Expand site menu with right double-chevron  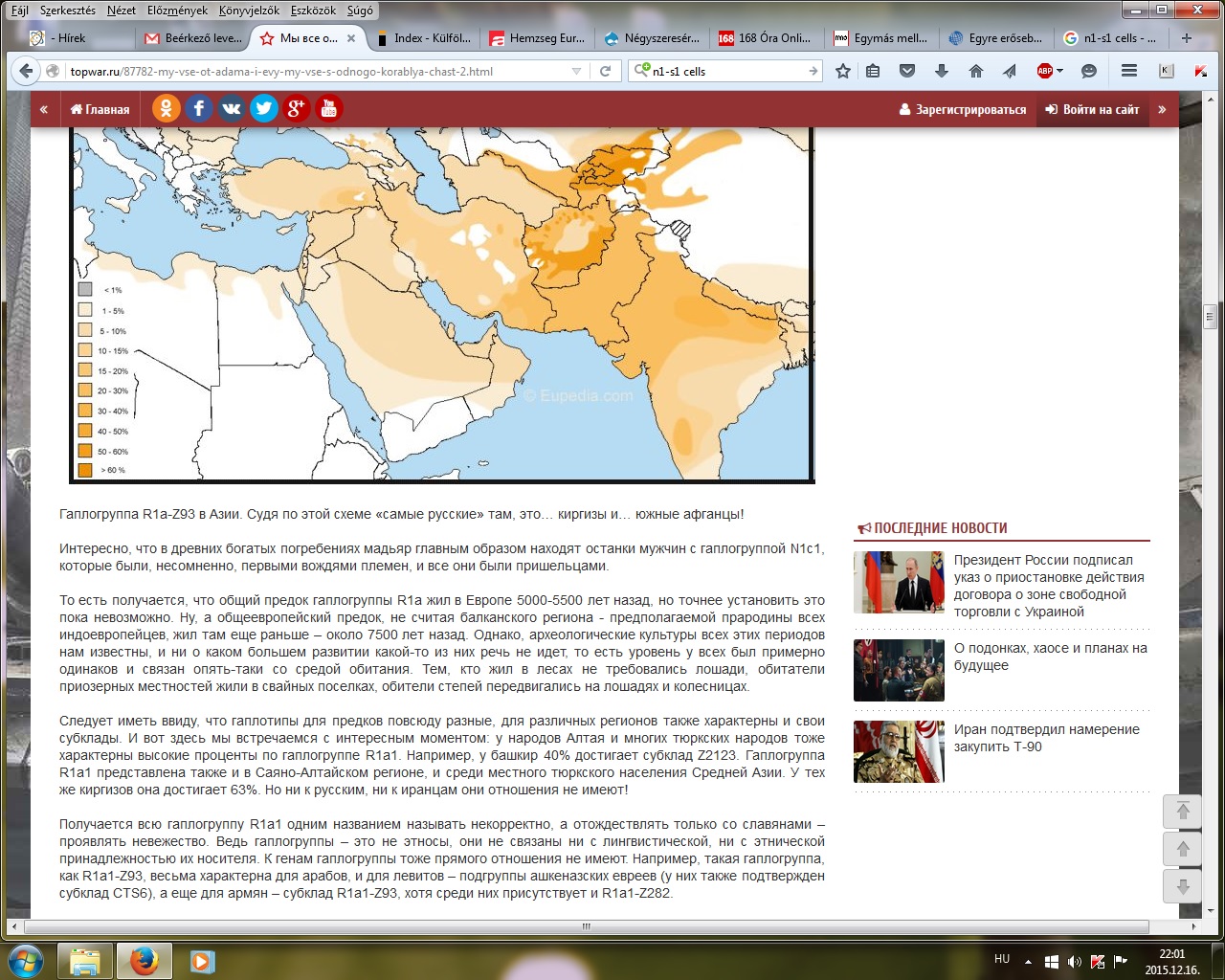click(1162, 109)
